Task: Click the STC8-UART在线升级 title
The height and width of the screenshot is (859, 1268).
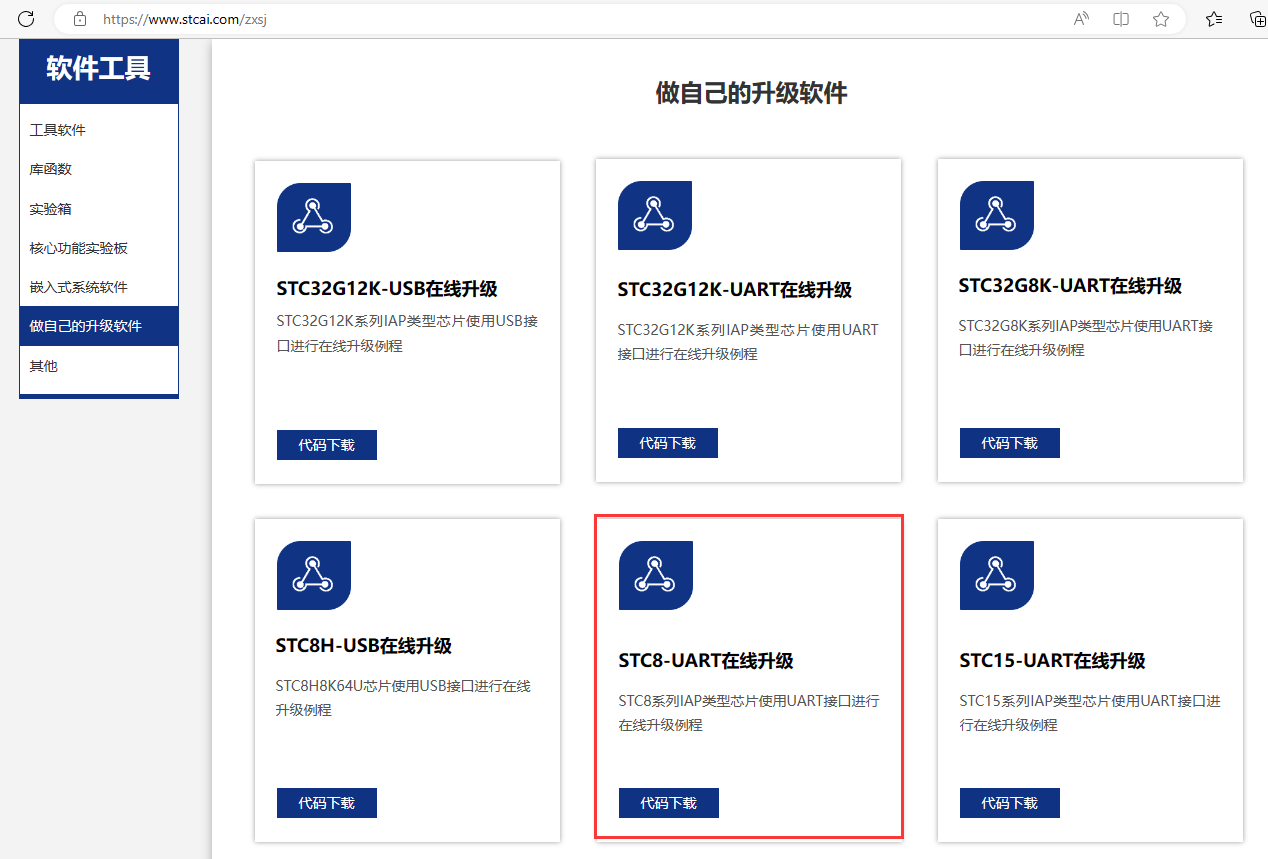Action: [706, 661]
